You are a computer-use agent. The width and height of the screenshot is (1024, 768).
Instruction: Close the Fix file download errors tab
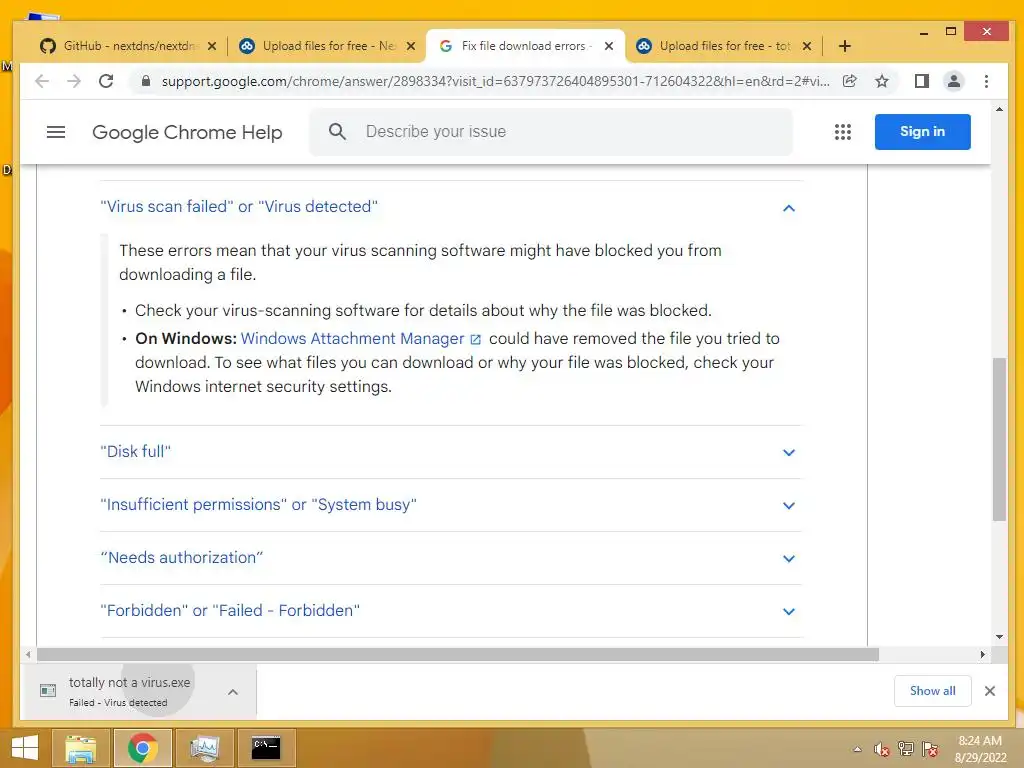[609, 46]
